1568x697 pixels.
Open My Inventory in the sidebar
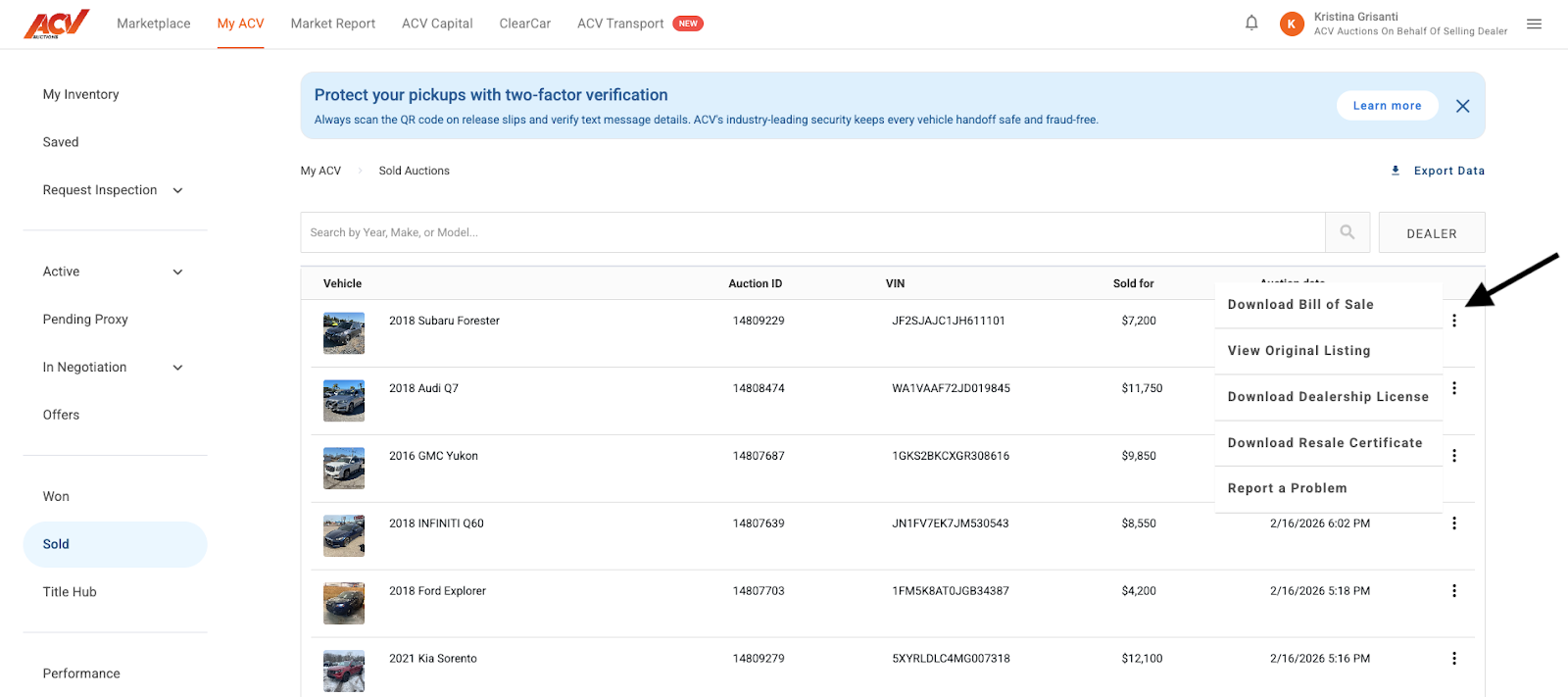tap(80, 94)
